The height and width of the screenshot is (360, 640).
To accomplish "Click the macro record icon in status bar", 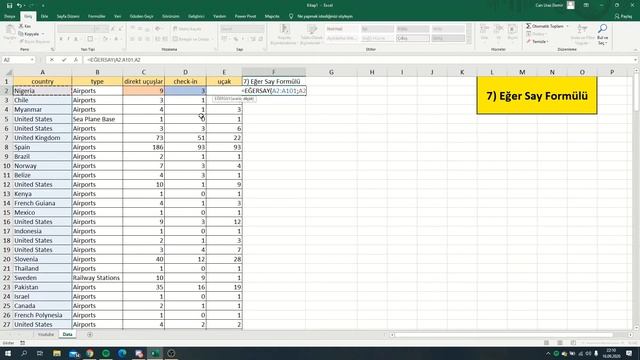I will (x=22, y=343).
